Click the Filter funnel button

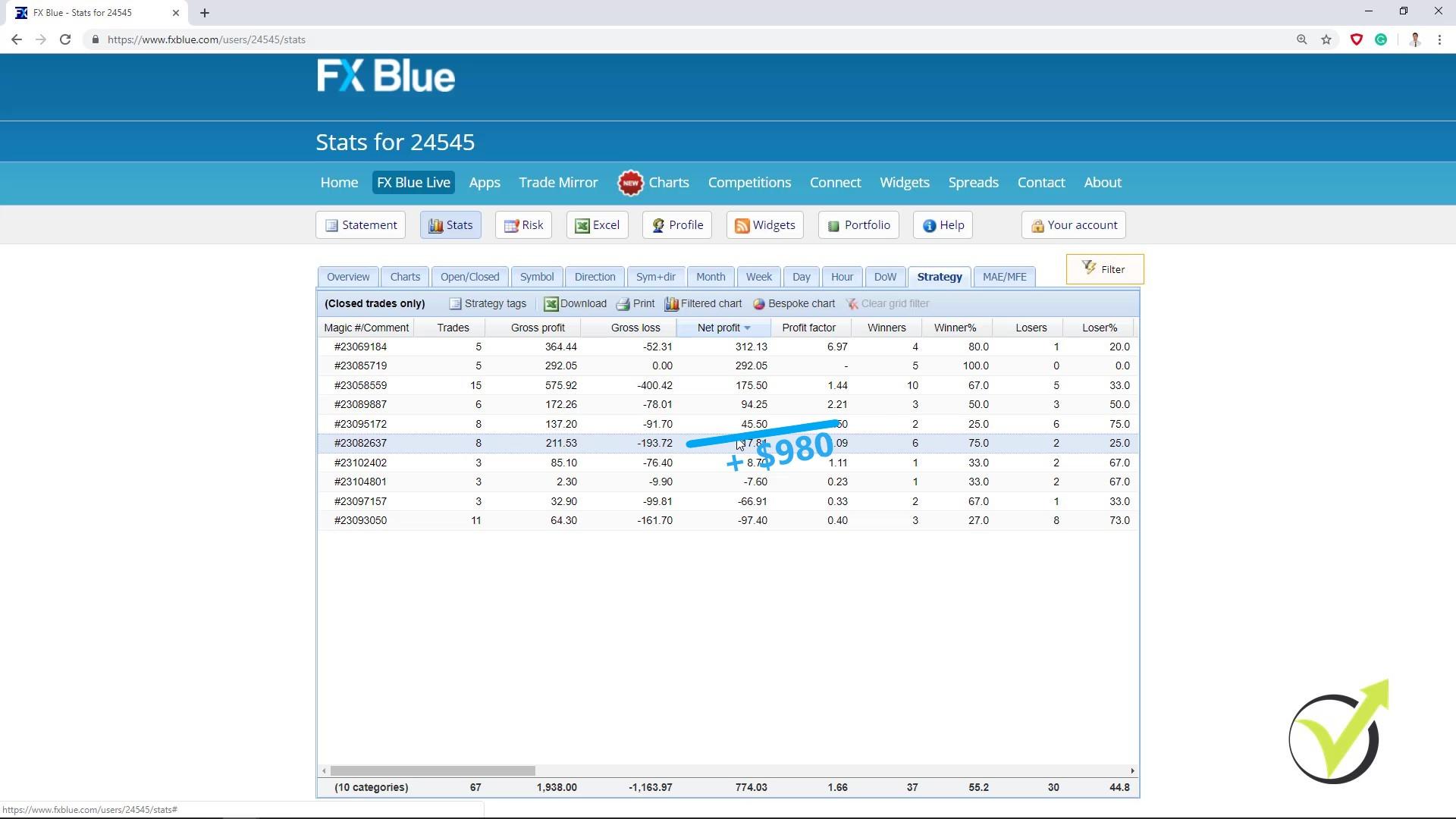(1105, 269)
